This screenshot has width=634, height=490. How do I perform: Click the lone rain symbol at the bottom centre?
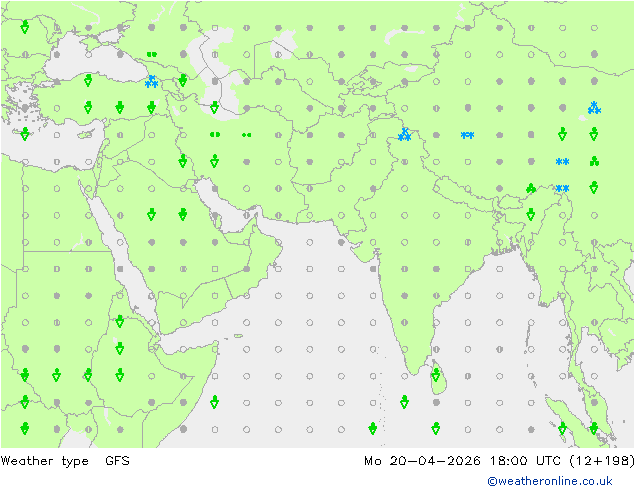coord(372,428)
